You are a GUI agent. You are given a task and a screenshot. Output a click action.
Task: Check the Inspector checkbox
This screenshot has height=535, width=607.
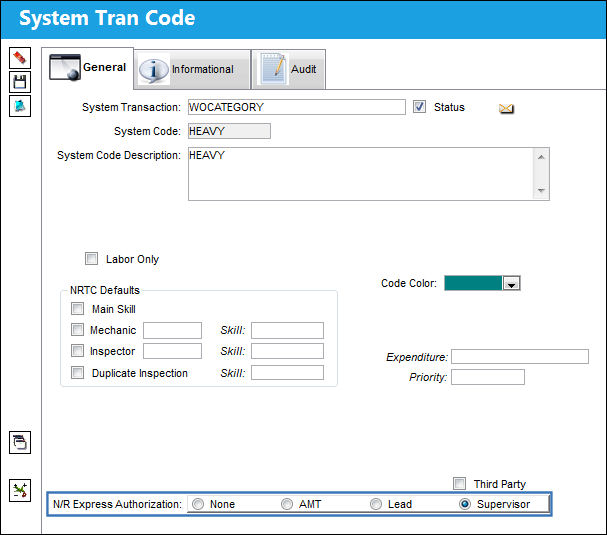(77, 351)
